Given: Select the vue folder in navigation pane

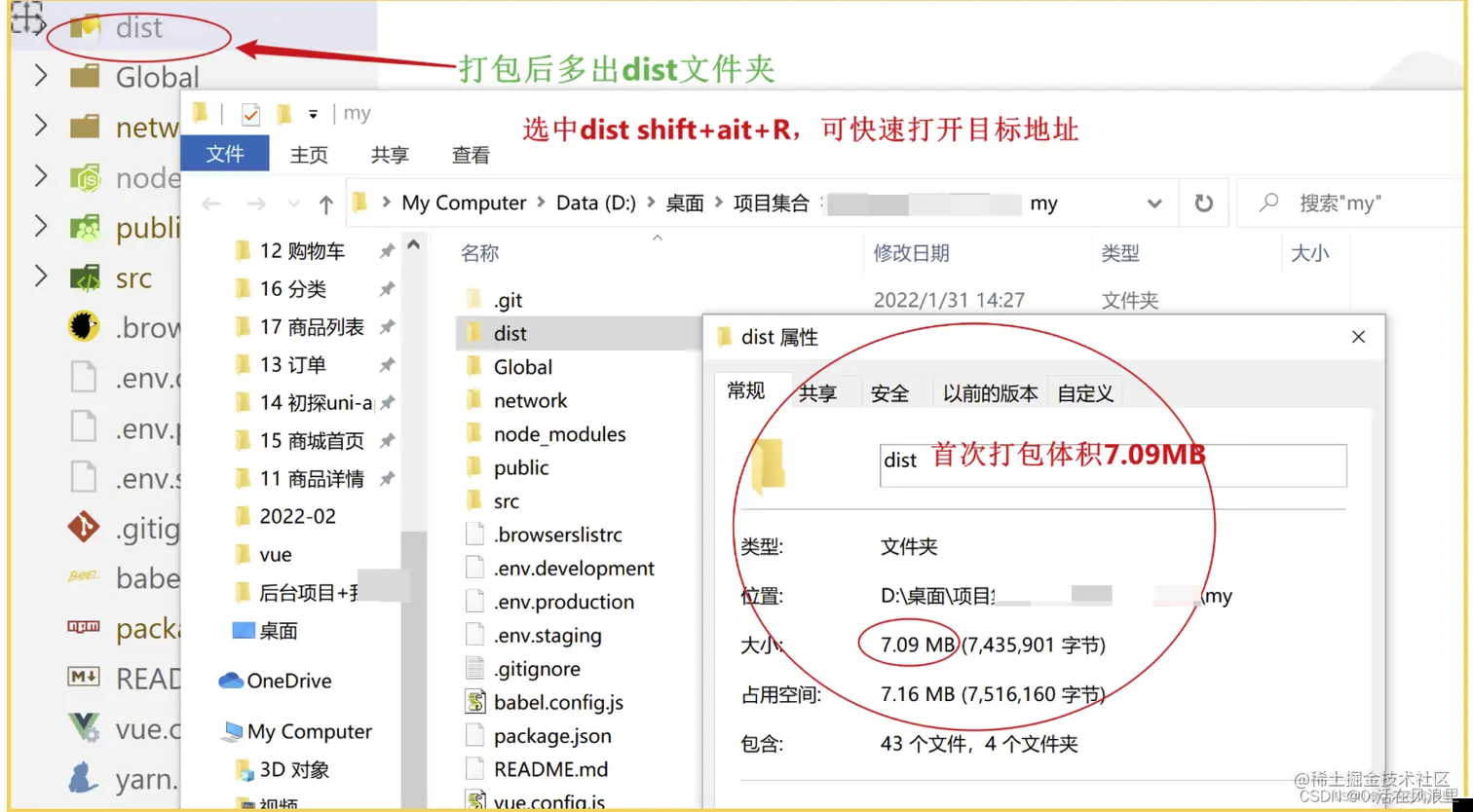Looking at the screenshot, I should click(276, 554).
